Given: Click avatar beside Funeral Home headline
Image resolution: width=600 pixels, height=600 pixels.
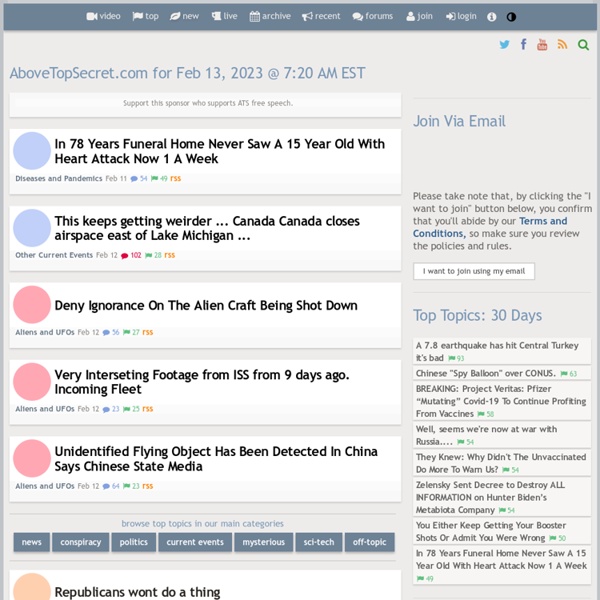Looking at the screenshot, I should pyautogui.click(x=32, y=151).
